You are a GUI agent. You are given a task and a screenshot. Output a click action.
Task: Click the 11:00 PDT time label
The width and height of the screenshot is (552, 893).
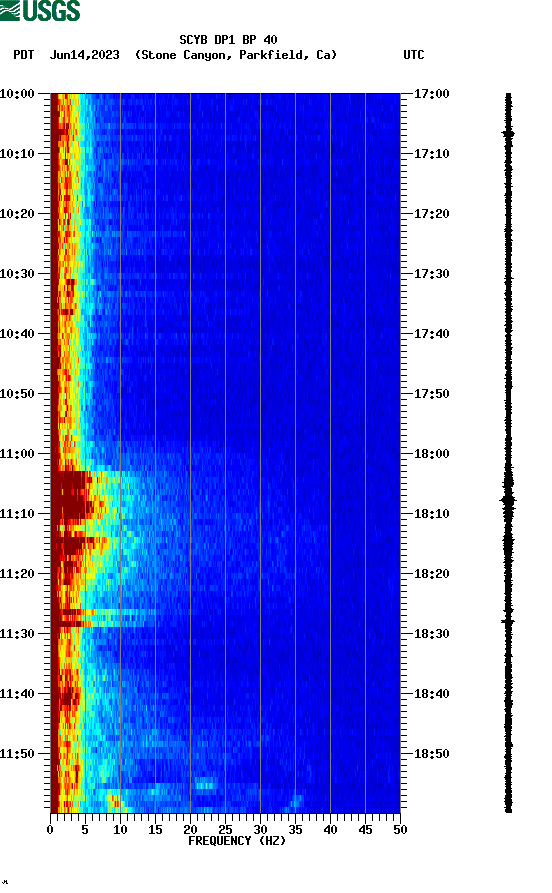pyautogui.click(x=17, y=453)
